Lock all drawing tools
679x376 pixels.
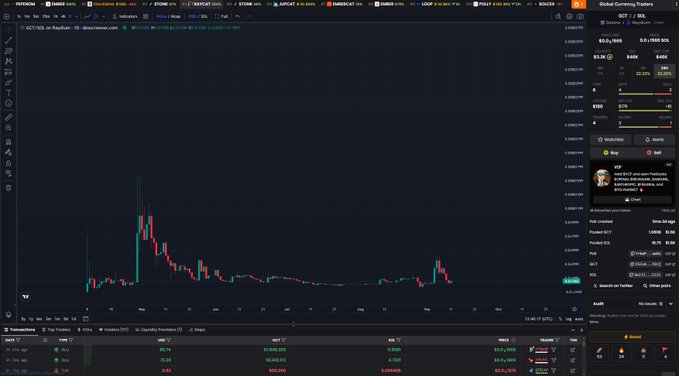pos(8,163)
